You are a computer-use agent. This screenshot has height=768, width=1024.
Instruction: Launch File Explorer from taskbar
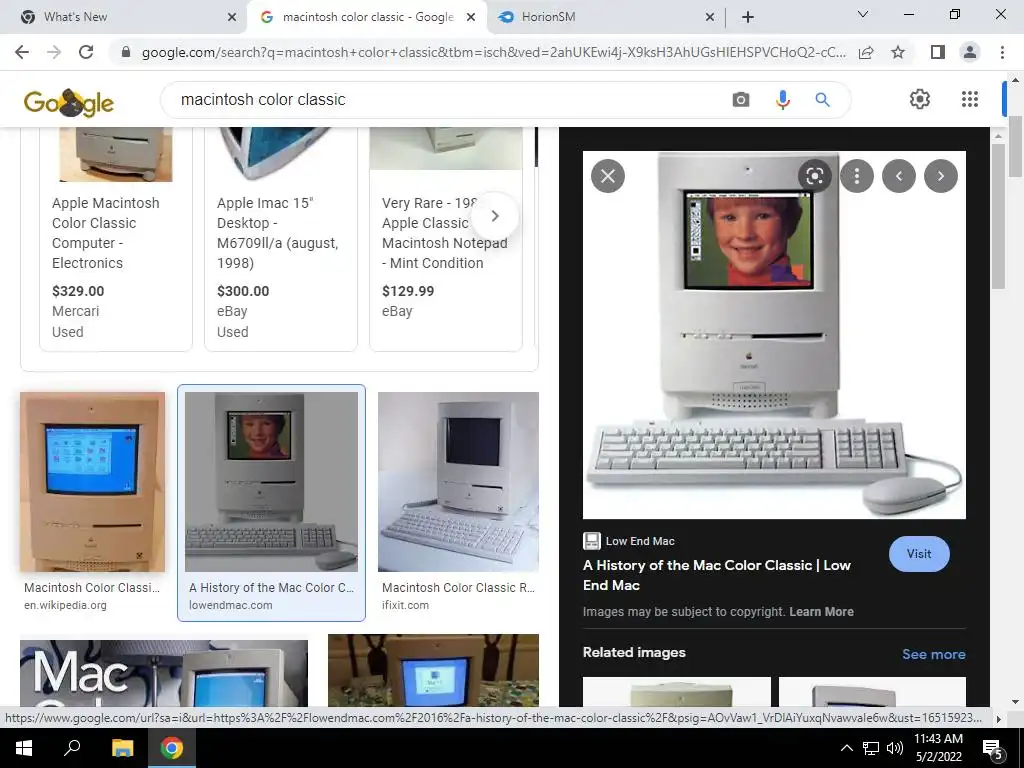click(x=122, y=748)
